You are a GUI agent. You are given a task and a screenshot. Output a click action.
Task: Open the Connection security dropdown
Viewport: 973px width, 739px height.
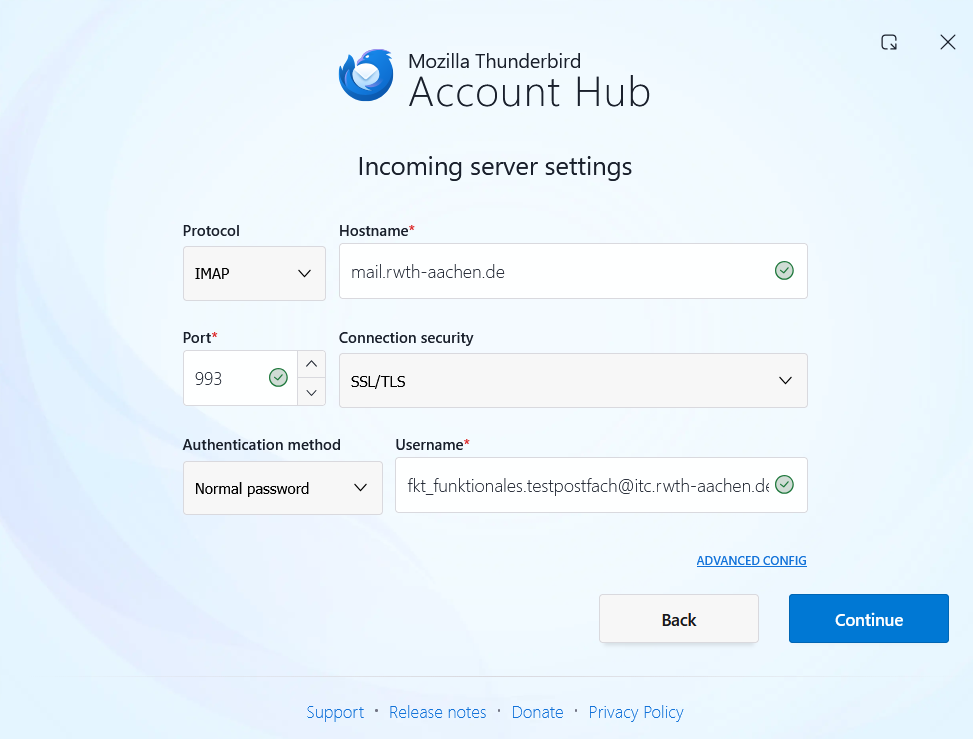(573, 380)
